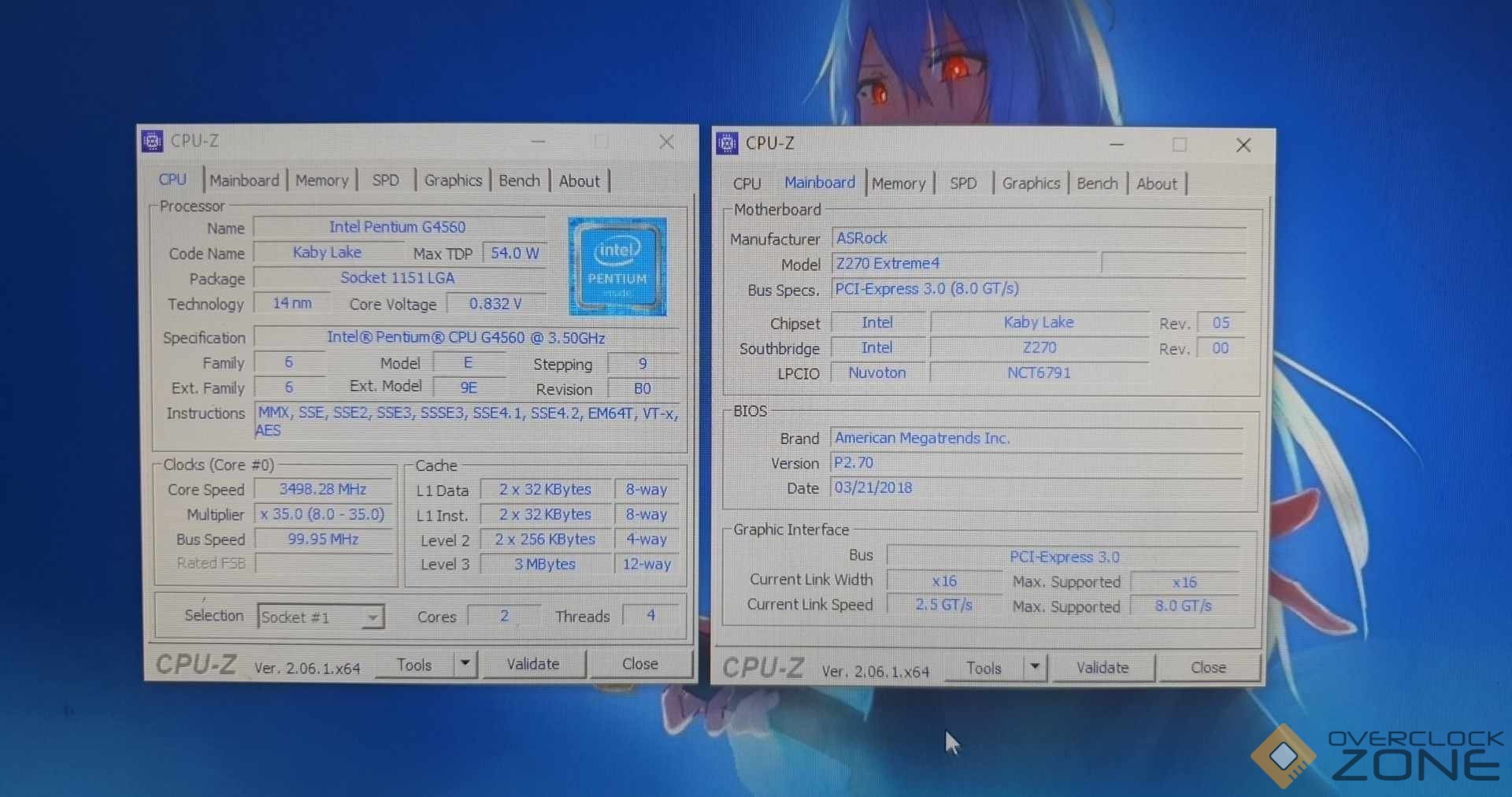Viewport: 1512px width, 797px height.
Task: Switch to Memory tab in left window
Action: point(321,180)
